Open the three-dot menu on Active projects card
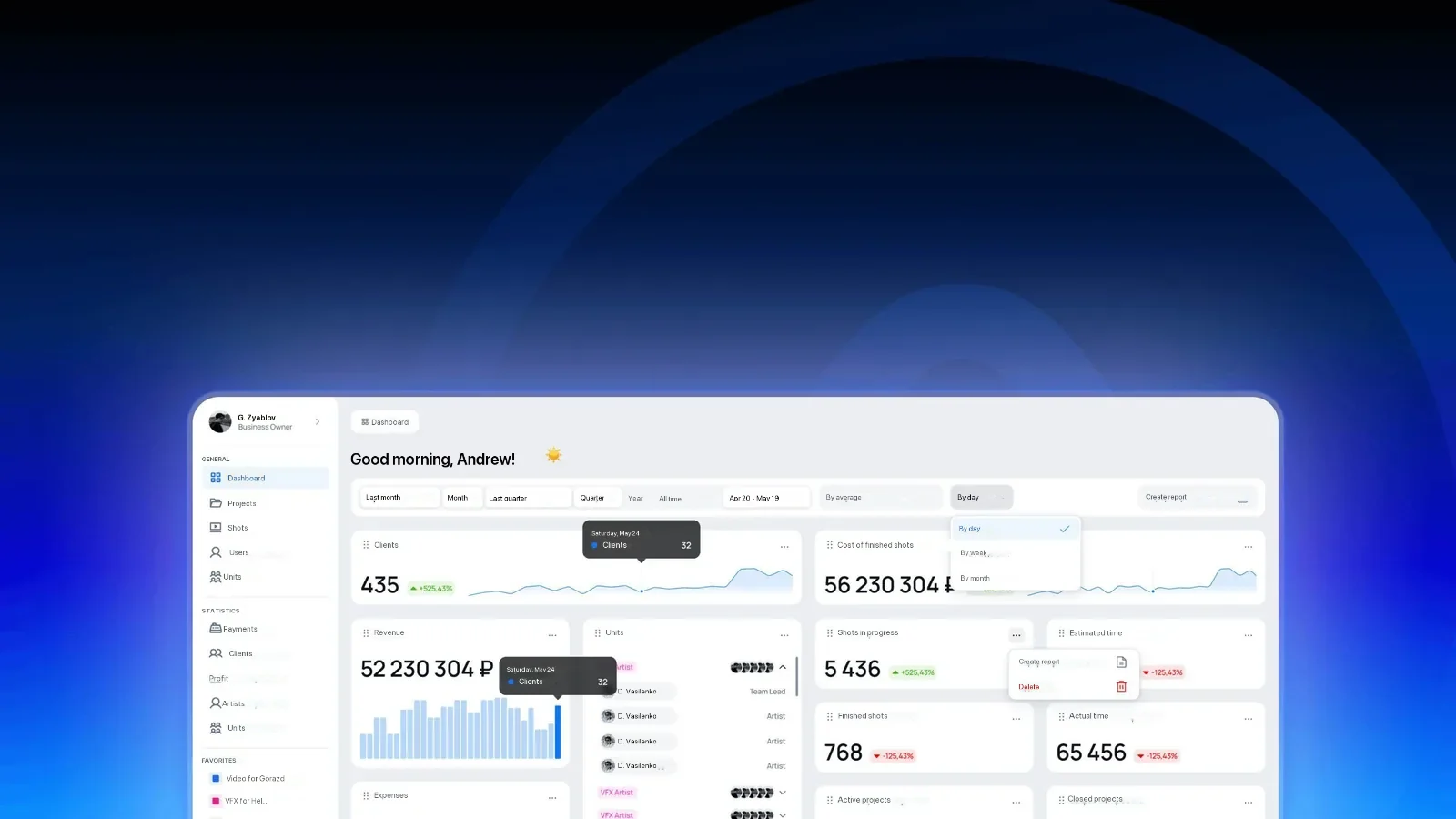The image size is (1456, 819). point(1016,803)
